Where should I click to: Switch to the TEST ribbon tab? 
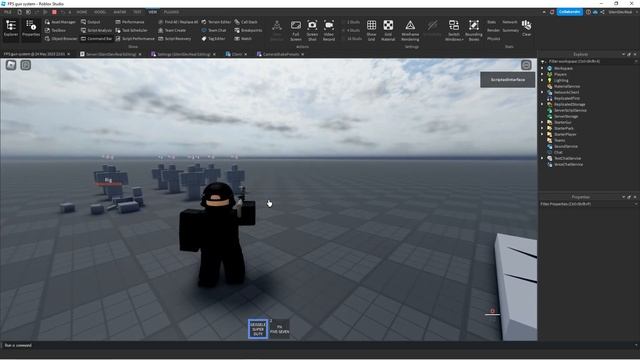(x=137, y=12)
